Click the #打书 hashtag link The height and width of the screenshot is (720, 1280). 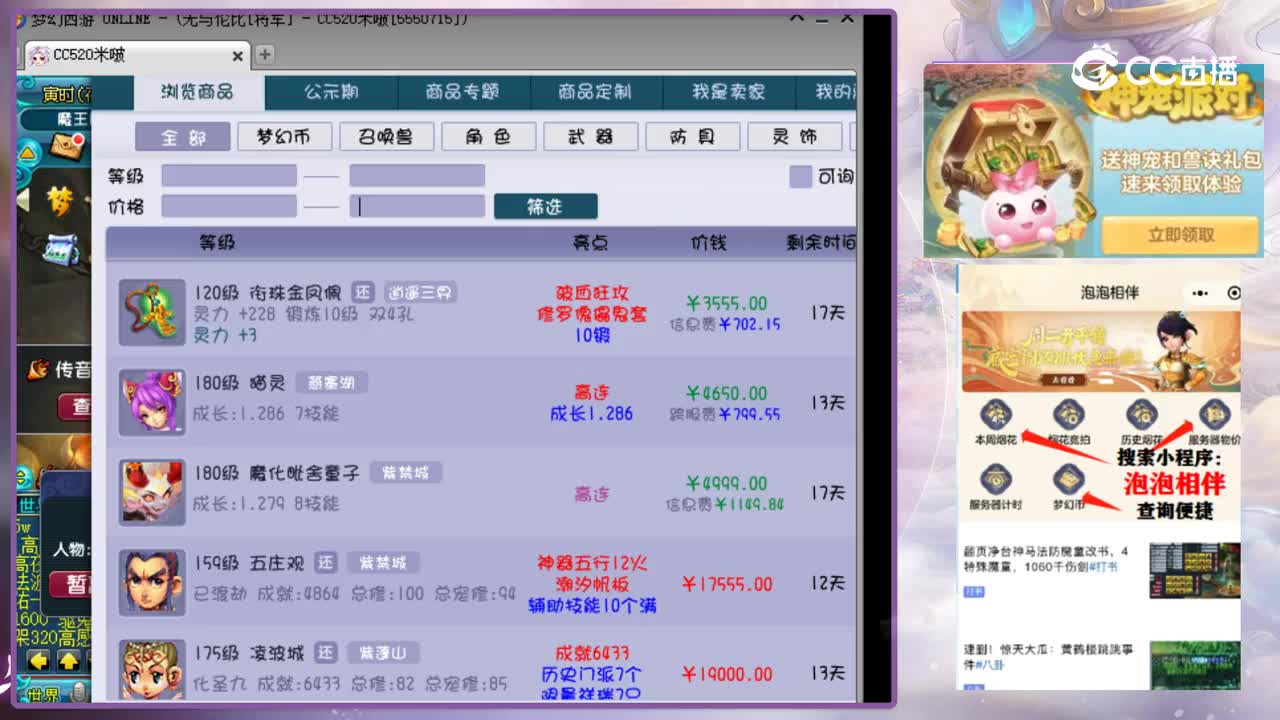pyautogui.click(x=1104, y=566)
